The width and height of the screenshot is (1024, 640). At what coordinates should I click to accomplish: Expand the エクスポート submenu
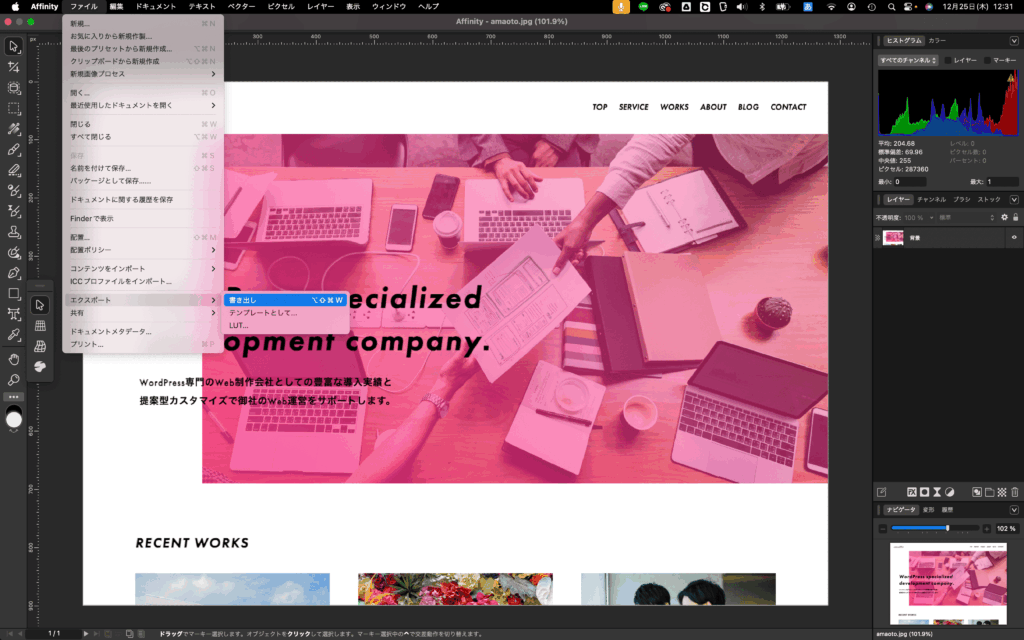pos(142,300)
